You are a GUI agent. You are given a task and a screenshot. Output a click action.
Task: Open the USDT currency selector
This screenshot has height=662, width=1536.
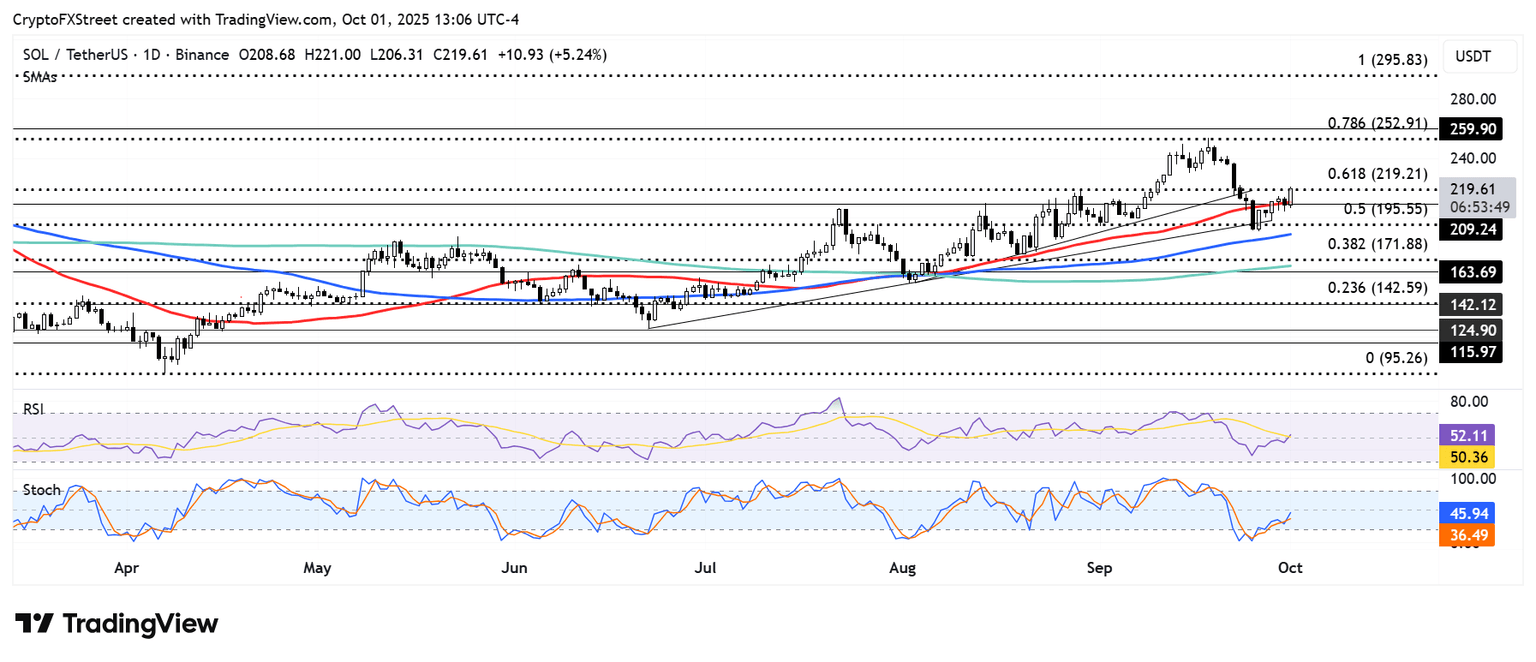1474,57
